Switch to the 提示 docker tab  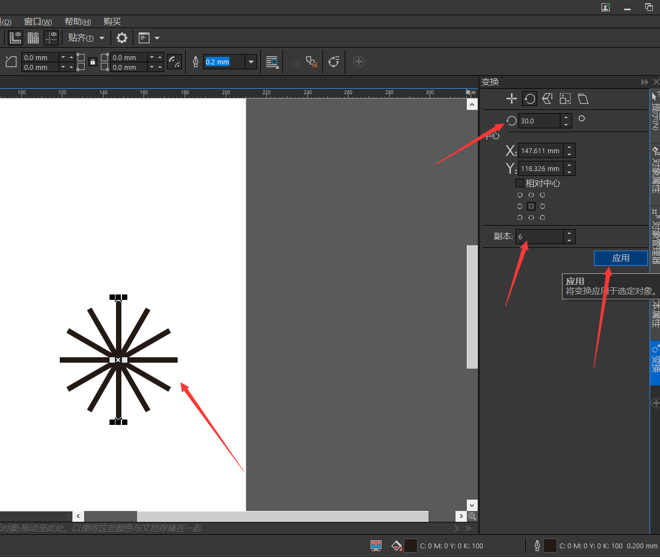[x=655, y=110]
